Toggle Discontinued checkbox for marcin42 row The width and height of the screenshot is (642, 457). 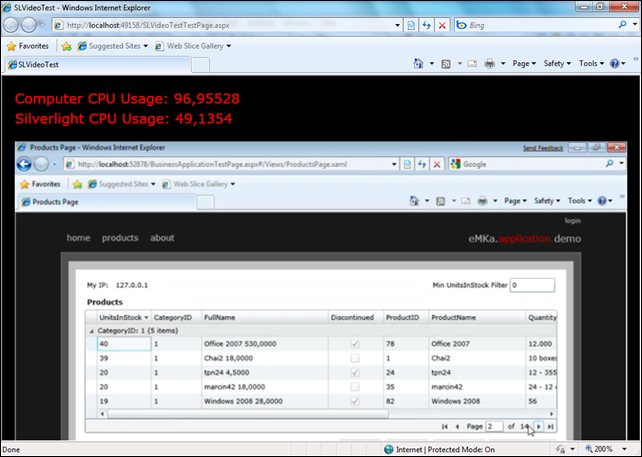(x=355, y=387)
